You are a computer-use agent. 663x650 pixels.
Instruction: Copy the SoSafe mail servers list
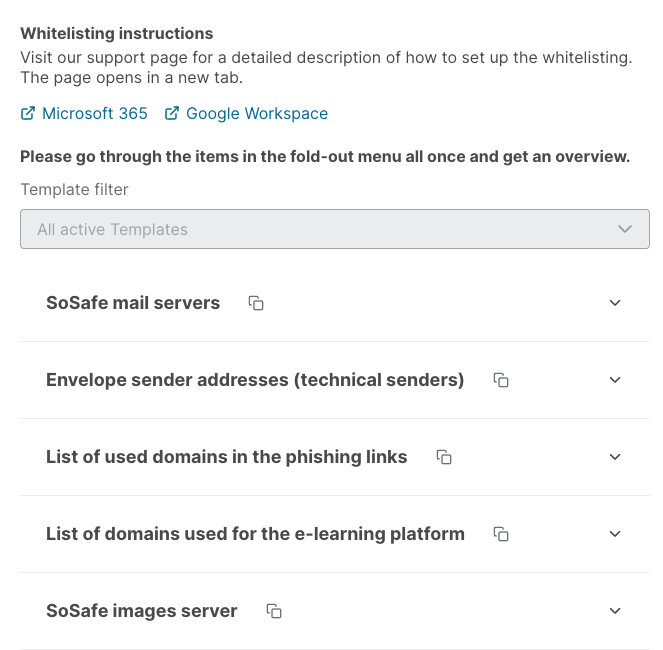[x=256, y=303]
